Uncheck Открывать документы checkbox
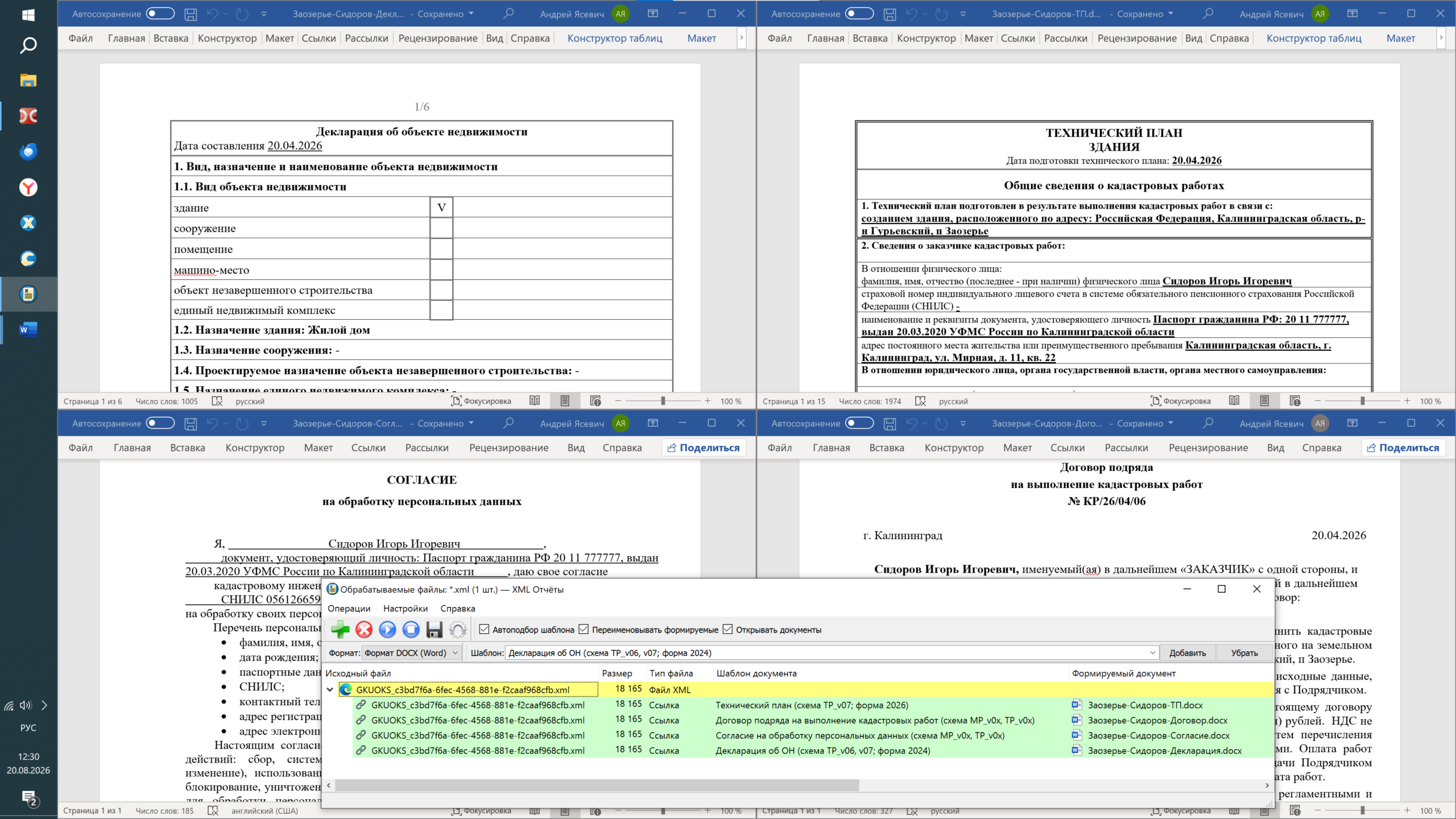This screenshot has width=1456, height=819. (x=727, y=629)
